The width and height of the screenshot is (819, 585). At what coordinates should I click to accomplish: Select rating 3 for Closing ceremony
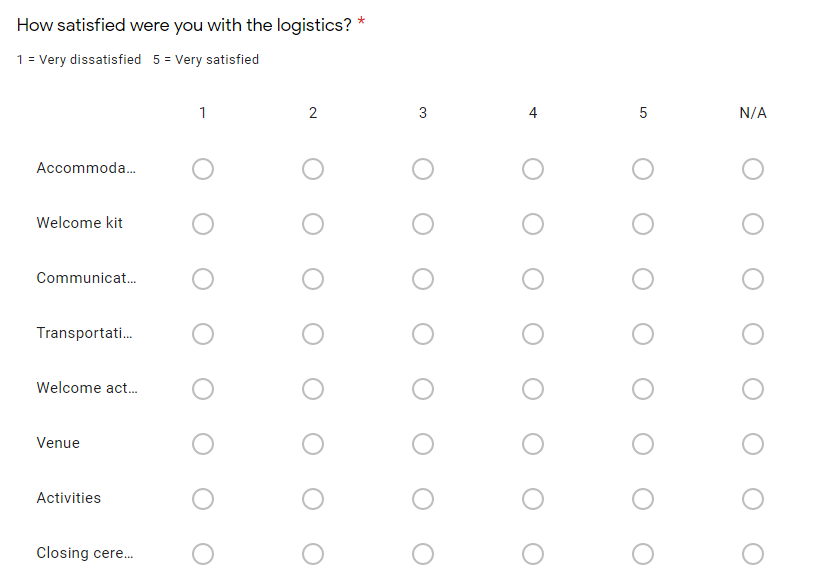coord(423,554)
